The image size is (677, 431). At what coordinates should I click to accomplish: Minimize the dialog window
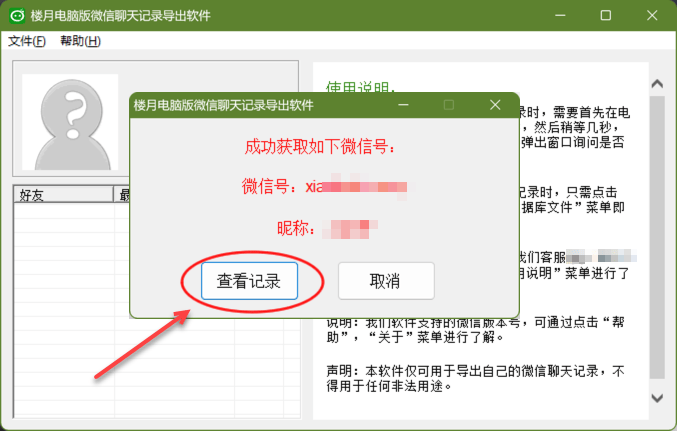tap(403, 105)
